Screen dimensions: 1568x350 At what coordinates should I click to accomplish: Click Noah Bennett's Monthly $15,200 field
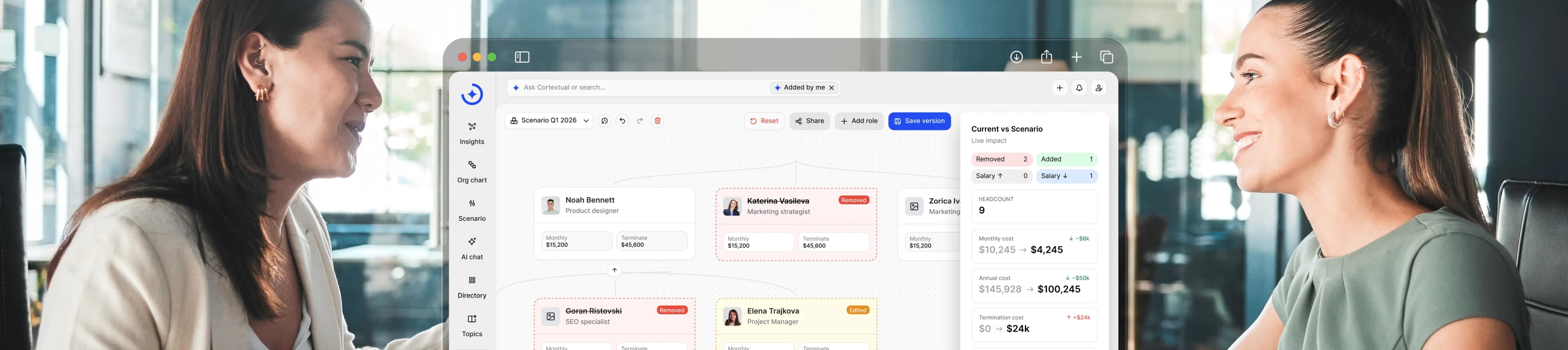pyautogui.click(x=577, y=241)
